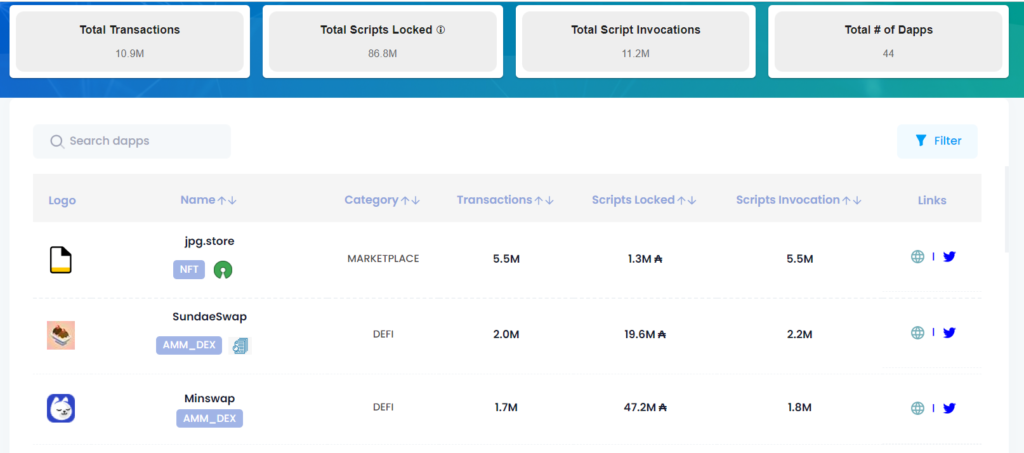Open the Minswap dapp name
The height and width of the screenshot is (453, 1024).
pos(210,398)
